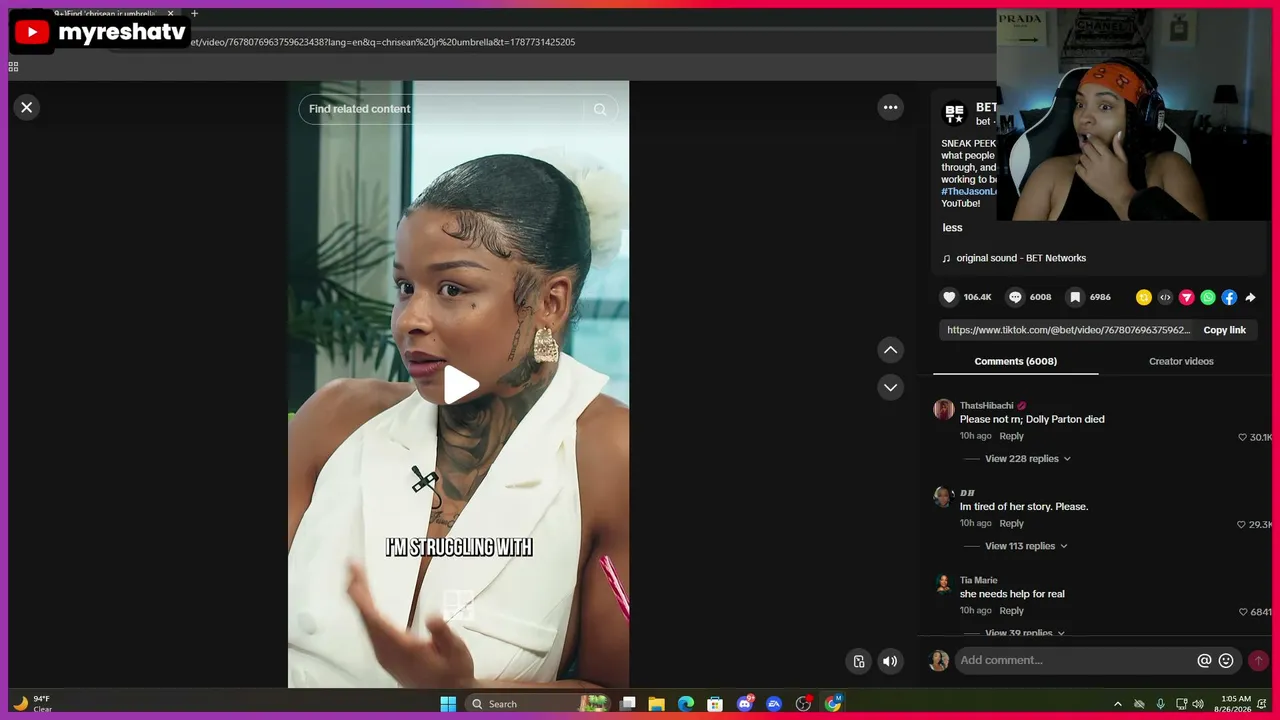Screen dimensions: 1280x720
Task: Open the emoji picker smiley icon
Action: tap(1226, 661)
